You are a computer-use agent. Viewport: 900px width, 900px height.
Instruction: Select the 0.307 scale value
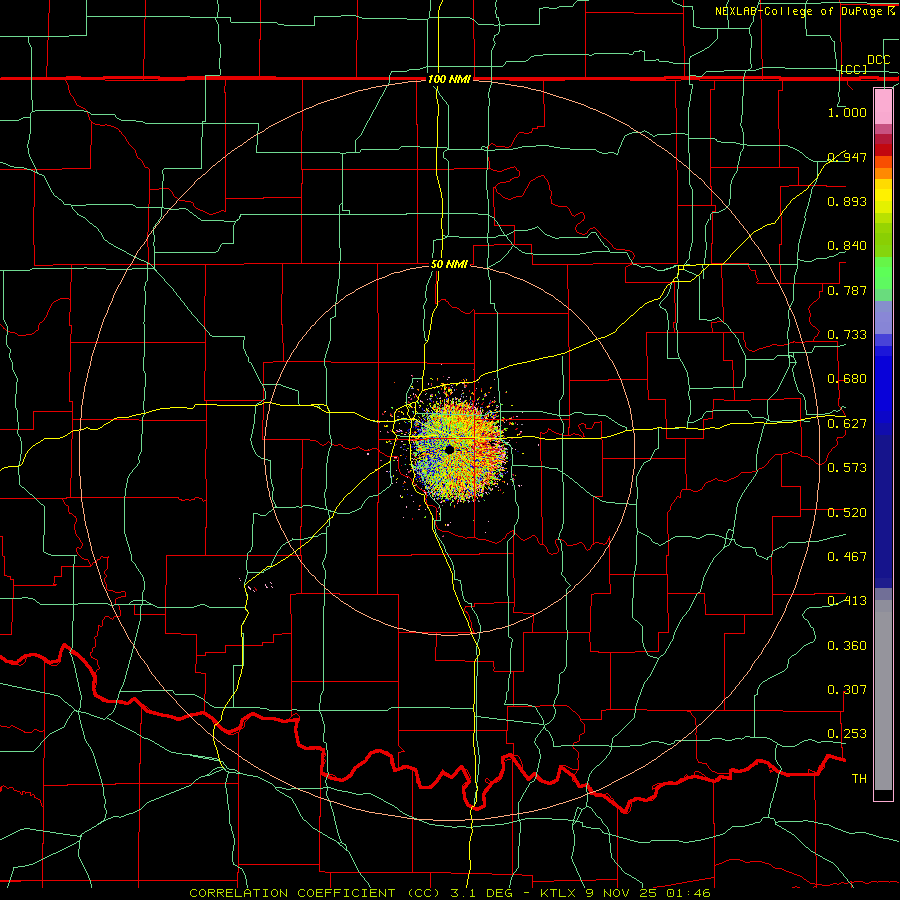point(847,690)
